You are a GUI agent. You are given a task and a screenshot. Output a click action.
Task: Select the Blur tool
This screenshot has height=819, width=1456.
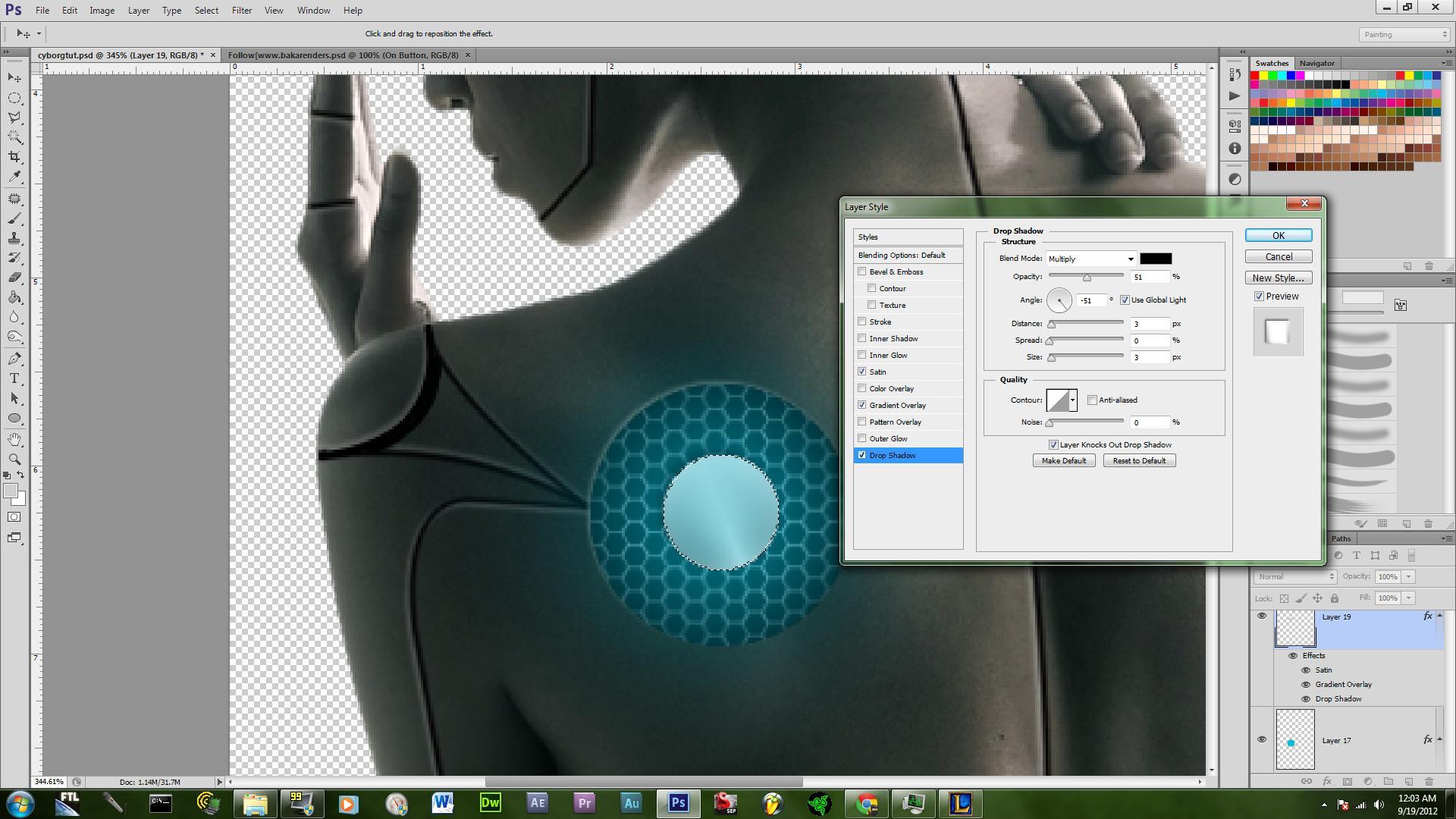pyautogui.click(x=14, y=317)
